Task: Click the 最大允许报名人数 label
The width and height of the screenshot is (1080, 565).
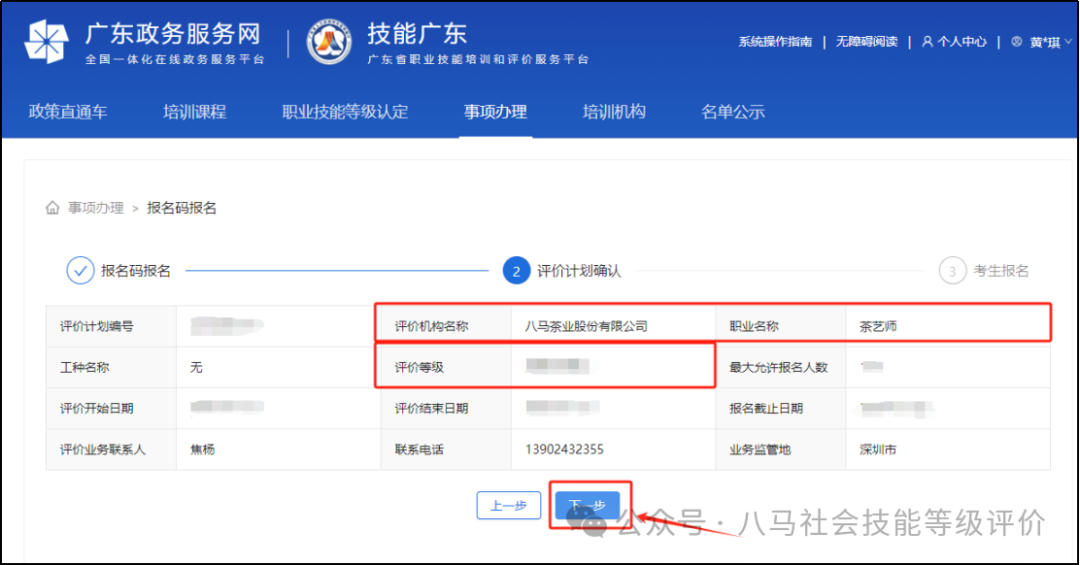Action: click(778, 367)
